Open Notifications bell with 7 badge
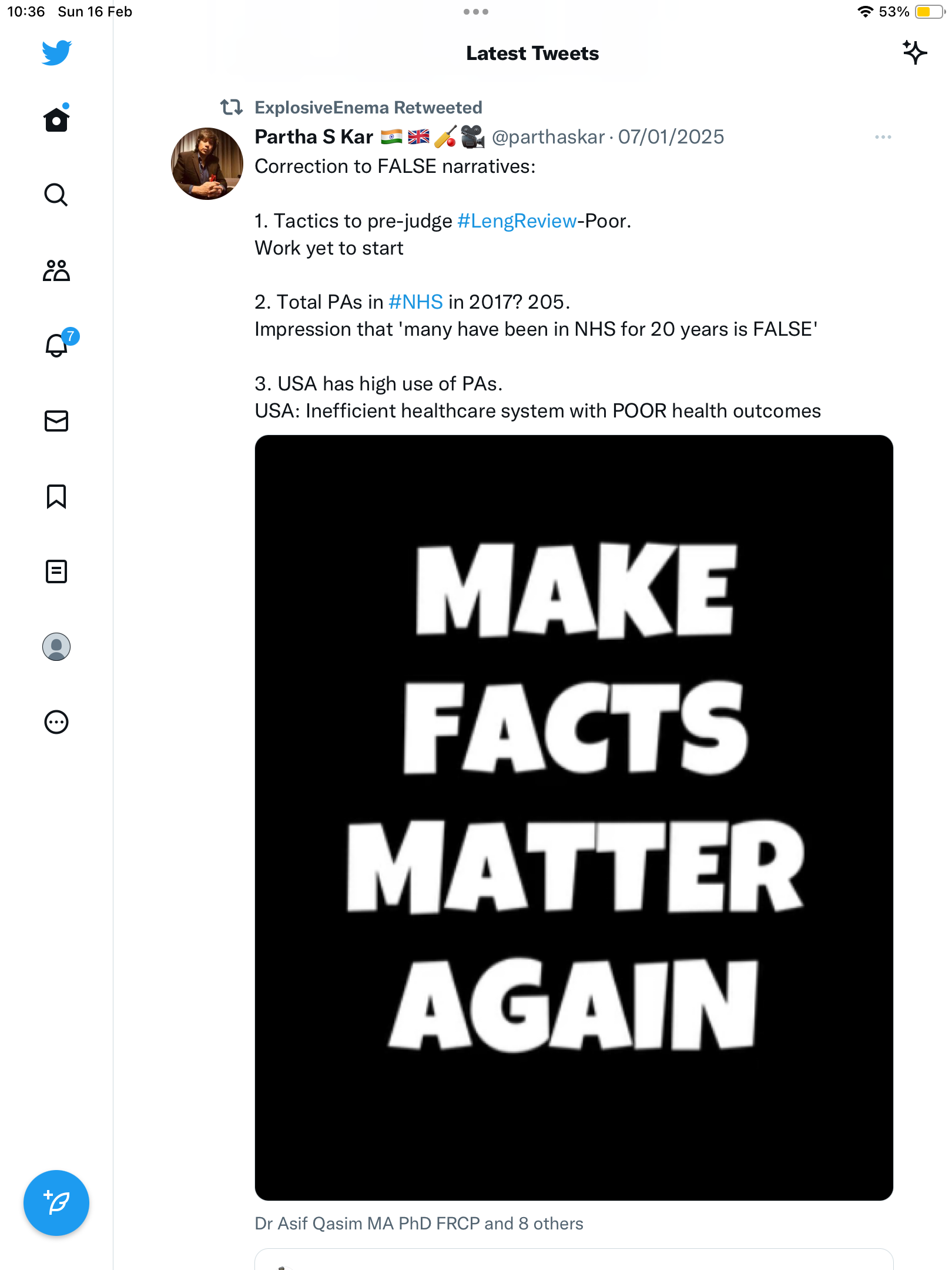This screenshot has height=1270, width=952. click(58, 345)
